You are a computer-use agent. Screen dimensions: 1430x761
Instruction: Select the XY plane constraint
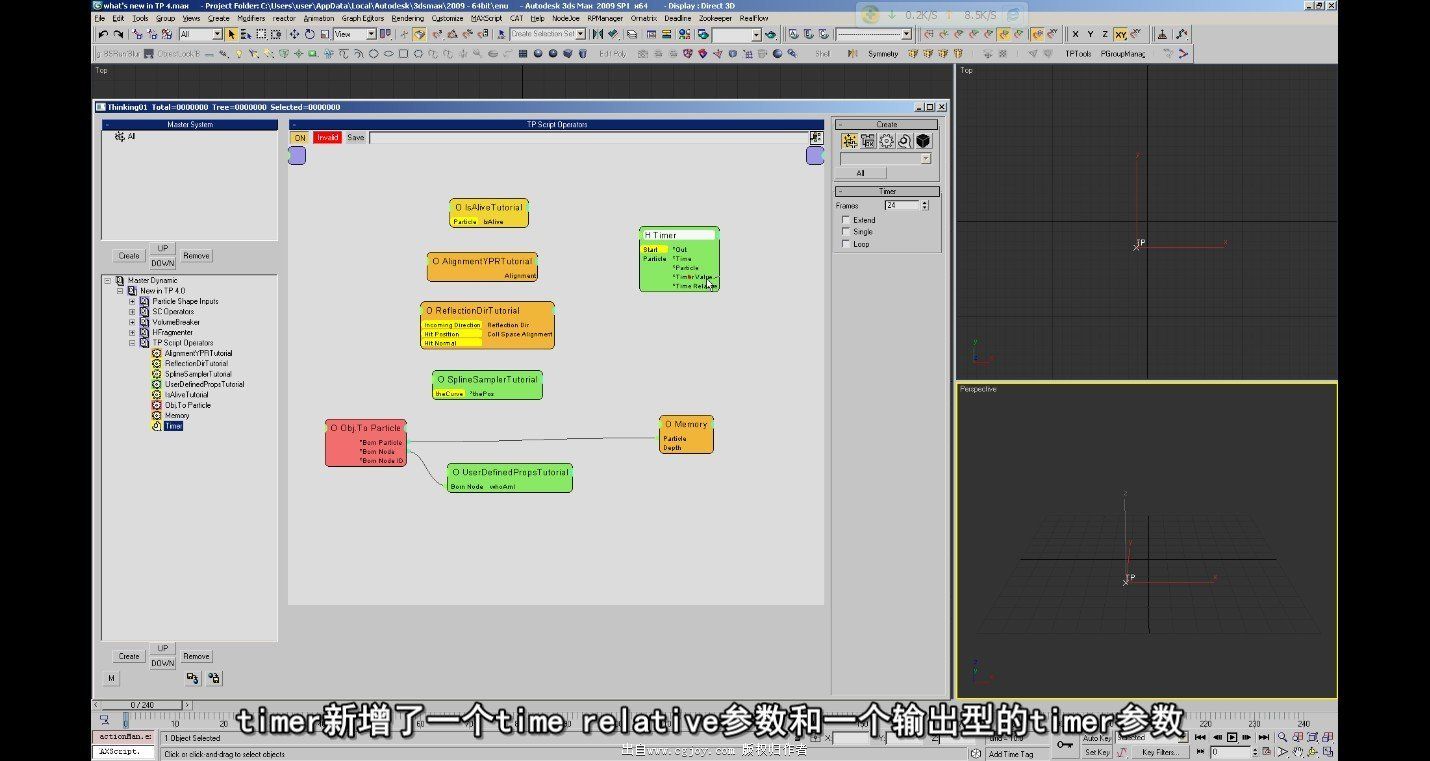pyautogui.click(x=1120, y=34)
